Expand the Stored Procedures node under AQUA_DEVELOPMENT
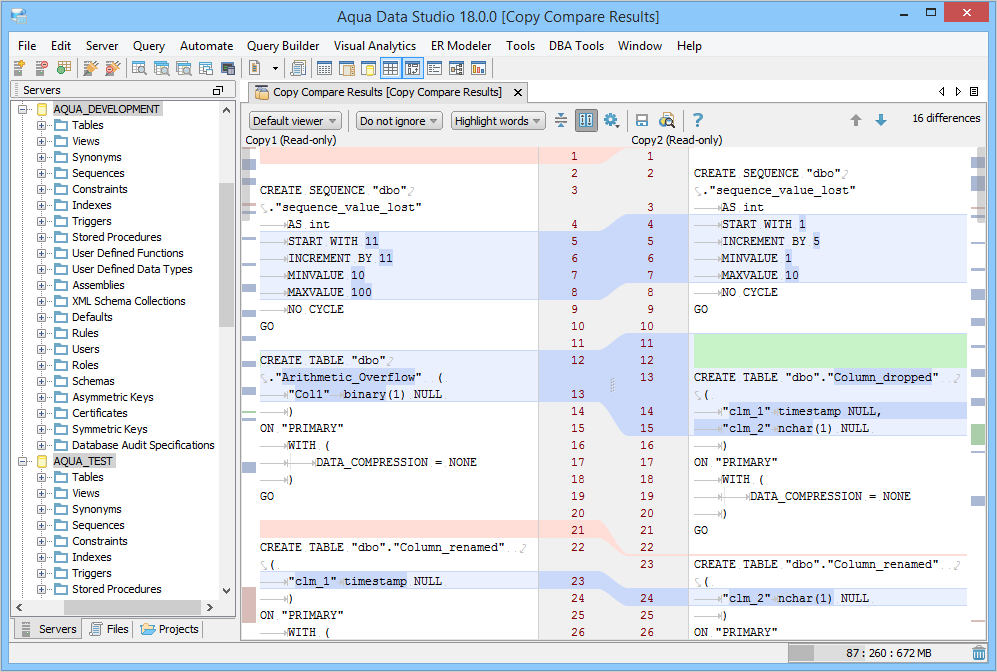The image size is (997, 672). (x=42, y=237)
